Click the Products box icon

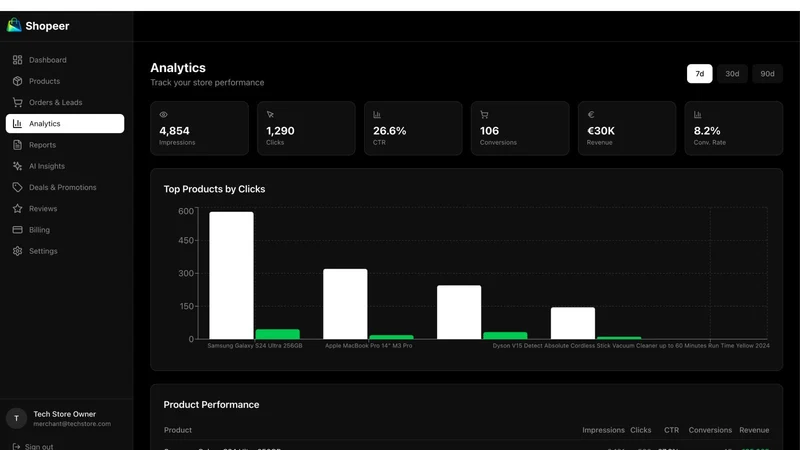(x=17, y=81)
